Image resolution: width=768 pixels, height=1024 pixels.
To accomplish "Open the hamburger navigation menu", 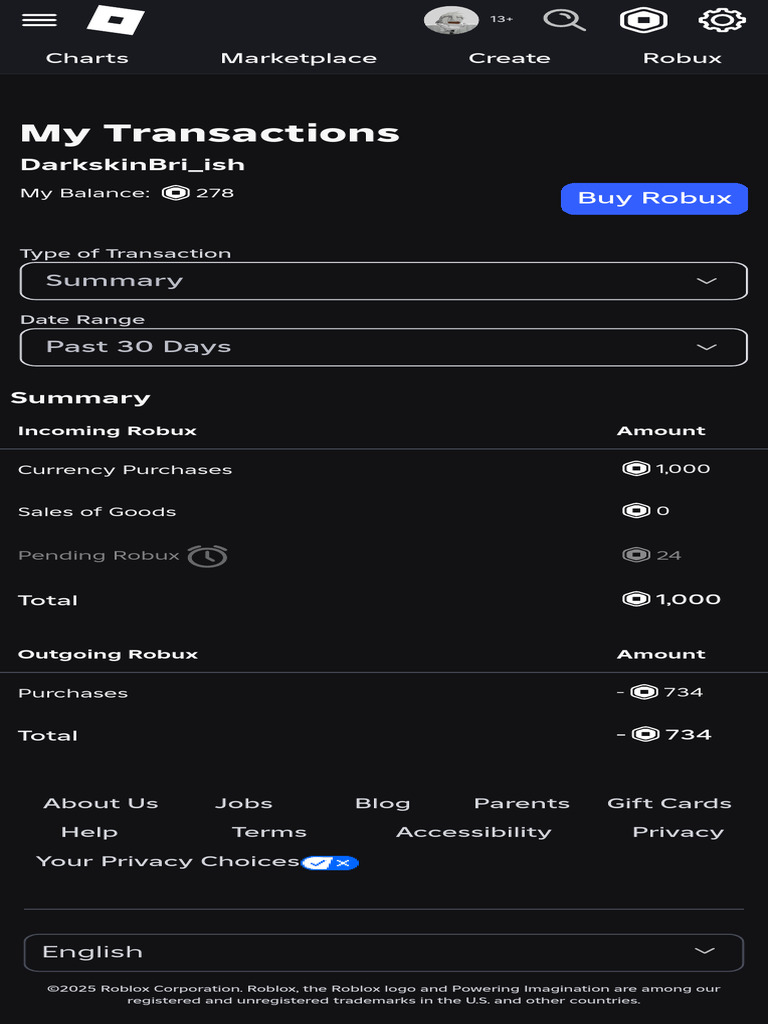I will pyautogui.click(x=39, y=20).
